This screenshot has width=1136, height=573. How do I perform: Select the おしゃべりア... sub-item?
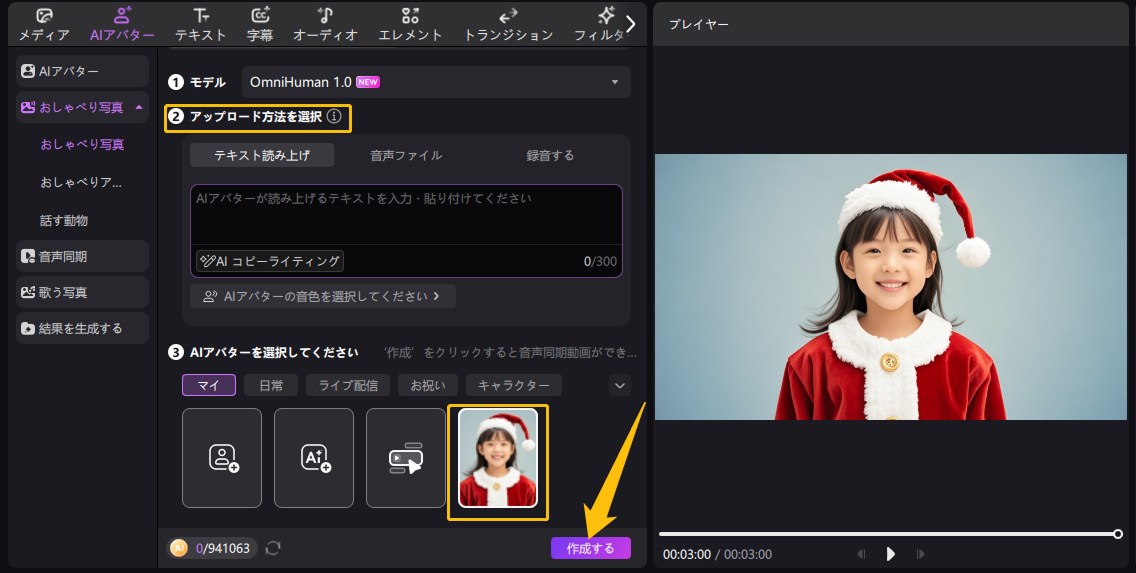81,182
